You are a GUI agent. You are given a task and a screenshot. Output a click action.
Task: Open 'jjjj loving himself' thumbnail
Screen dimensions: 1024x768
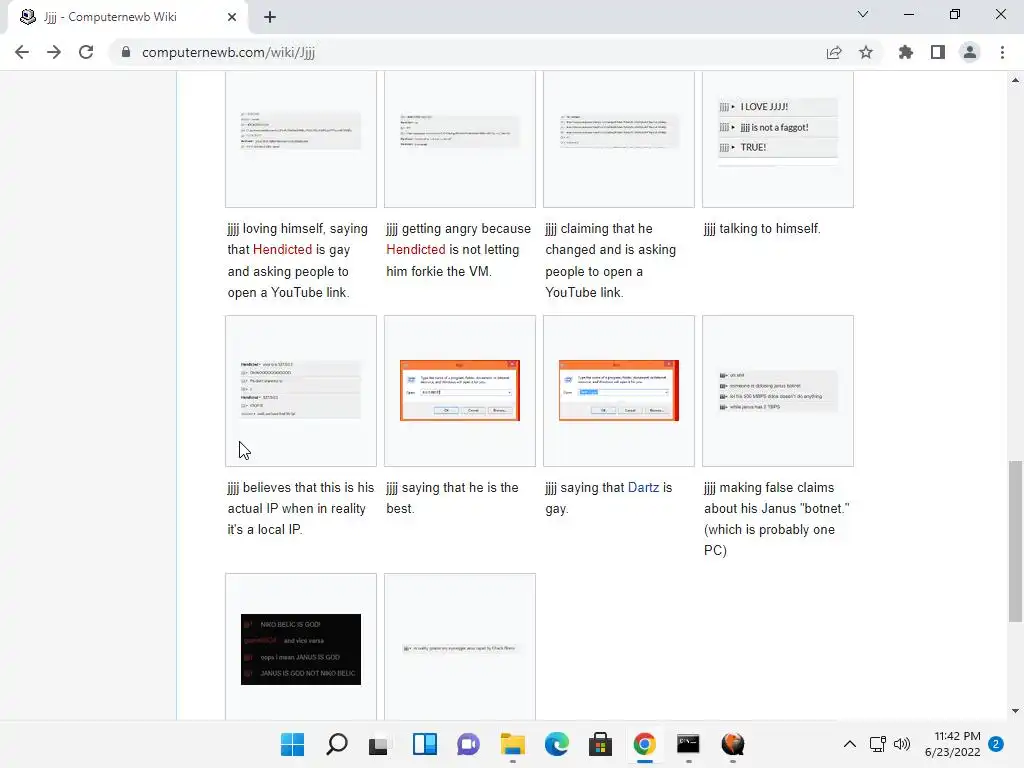coord(301,131)
